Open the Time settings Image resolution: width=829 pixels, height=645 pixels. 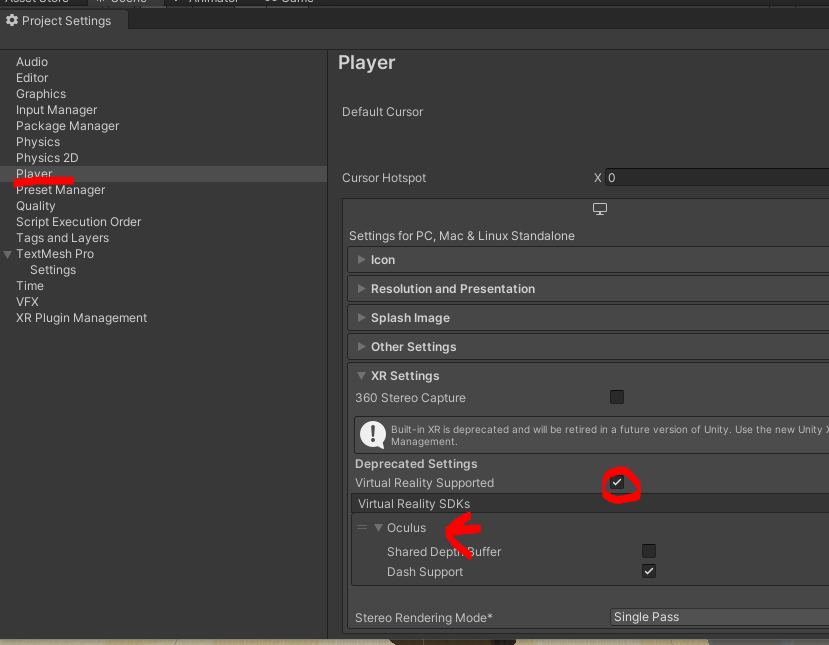30,285
